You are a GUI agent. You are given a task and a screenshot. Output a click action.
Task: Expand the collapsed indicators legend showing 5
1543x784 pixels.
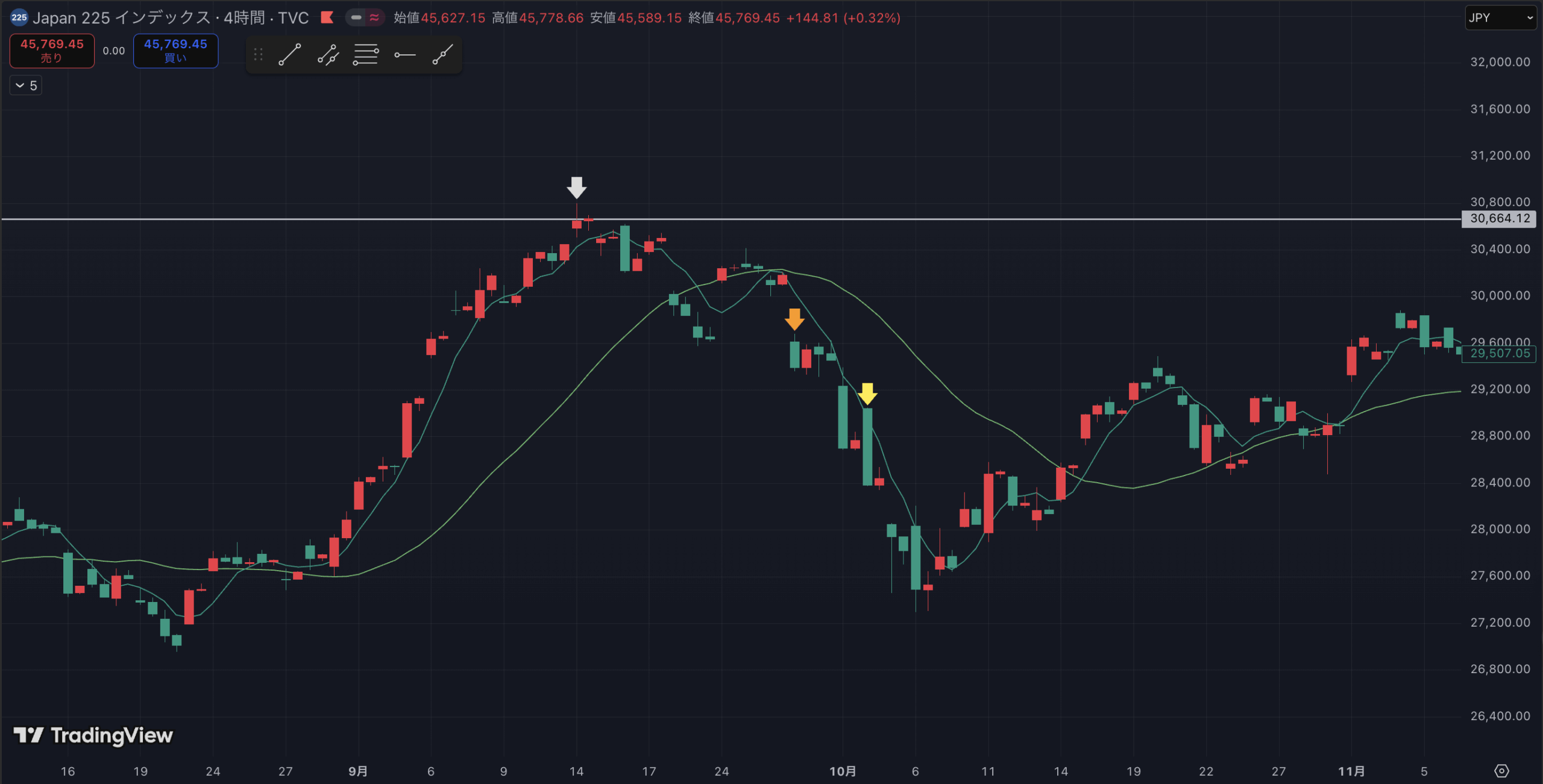[x=26, y=86]
